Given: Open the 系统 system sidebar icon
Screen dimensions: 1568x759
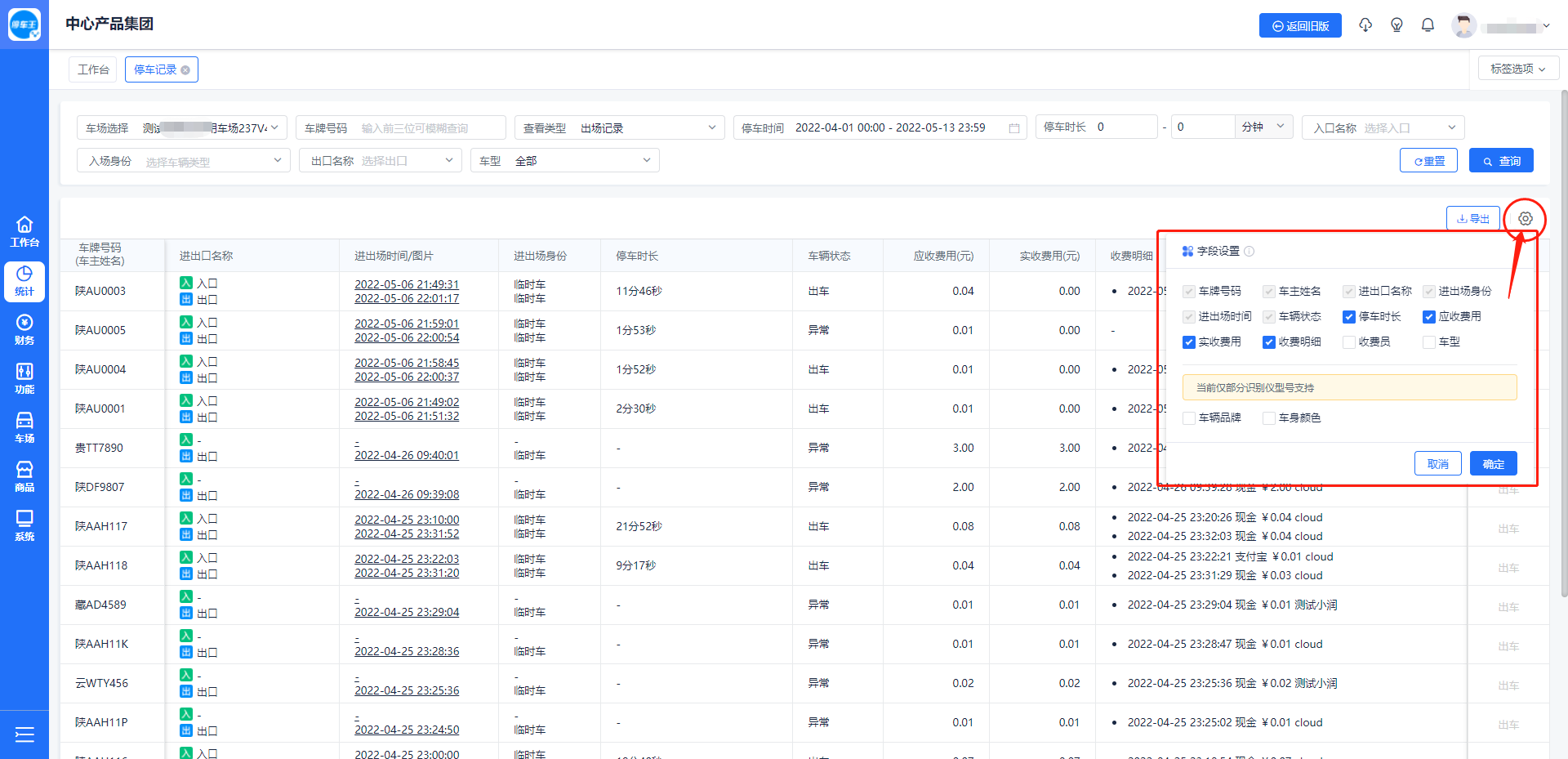Looking at the screenshot, I should [24, 525].
